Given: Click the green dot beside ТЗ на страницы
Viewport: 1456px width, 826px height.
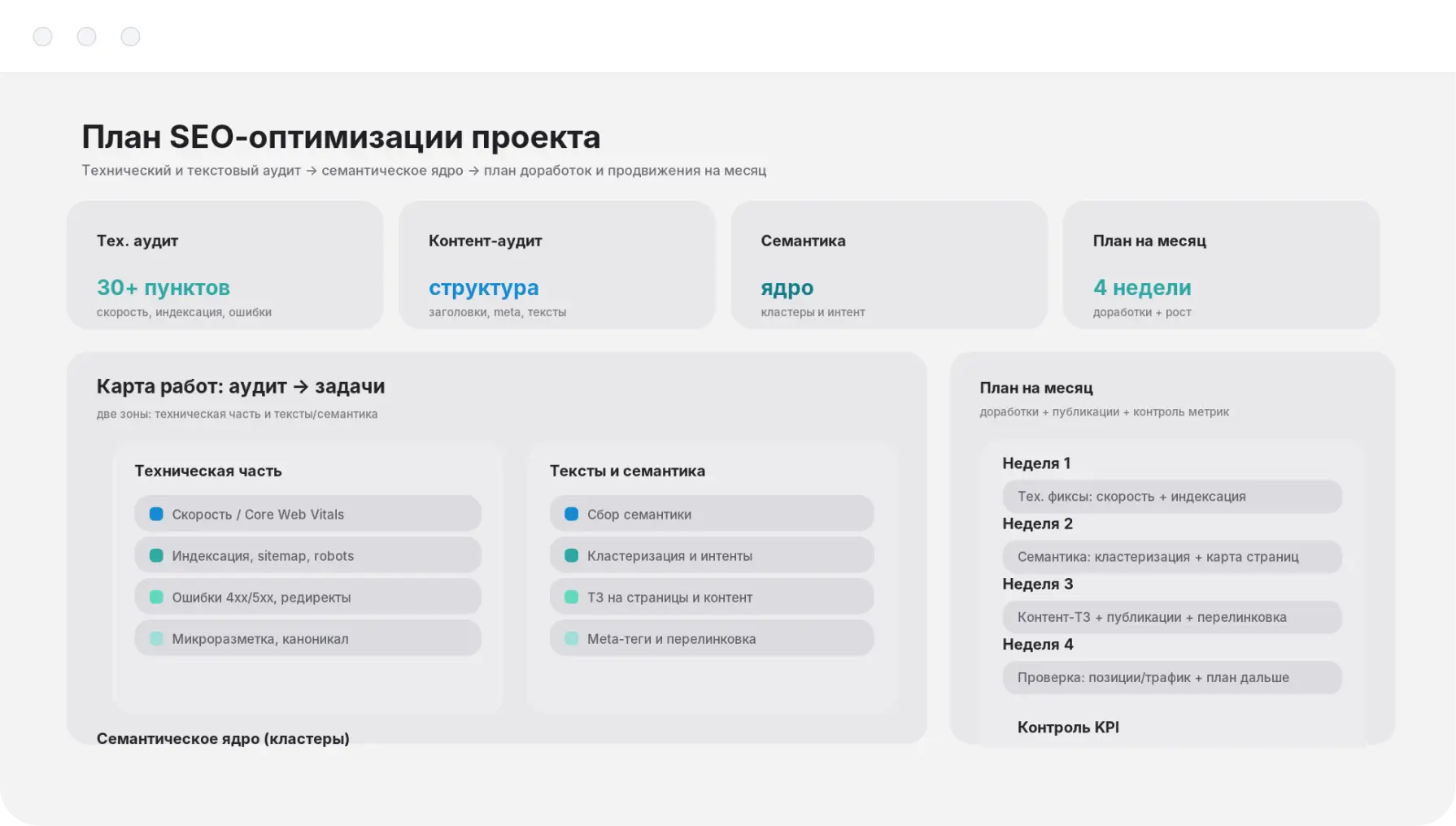Looking at the screenshot, I should pyautogui.click(x=572, y=597).
